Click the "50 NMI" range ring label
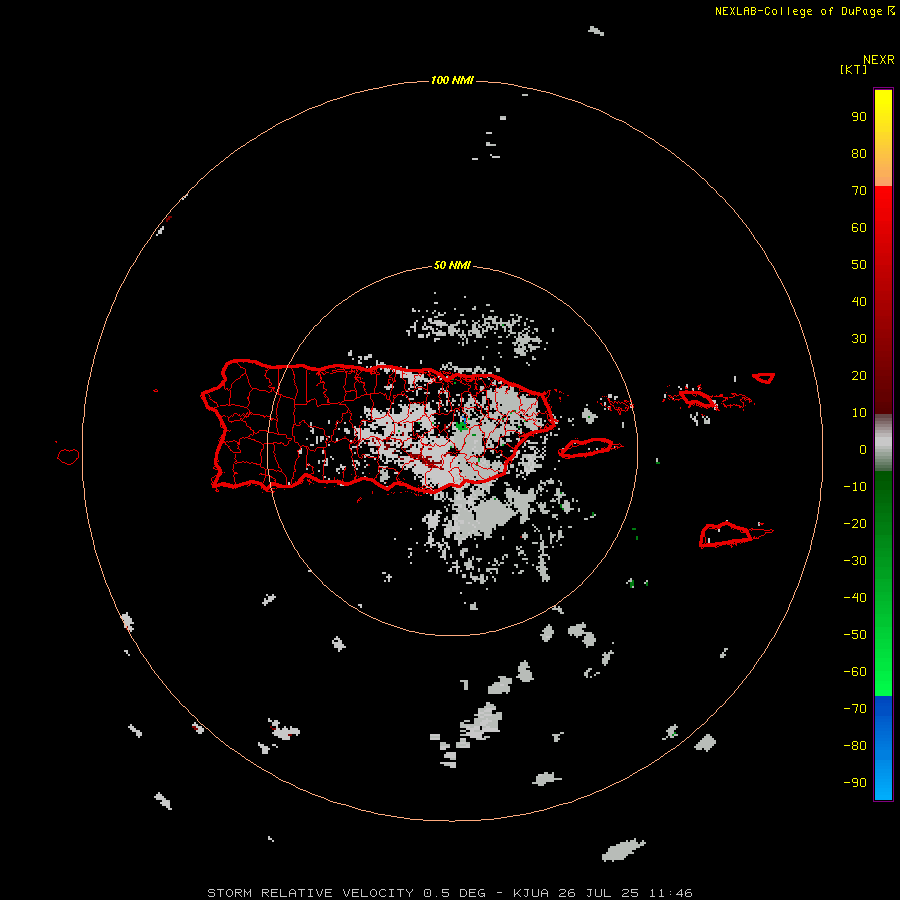 point(452,265)
